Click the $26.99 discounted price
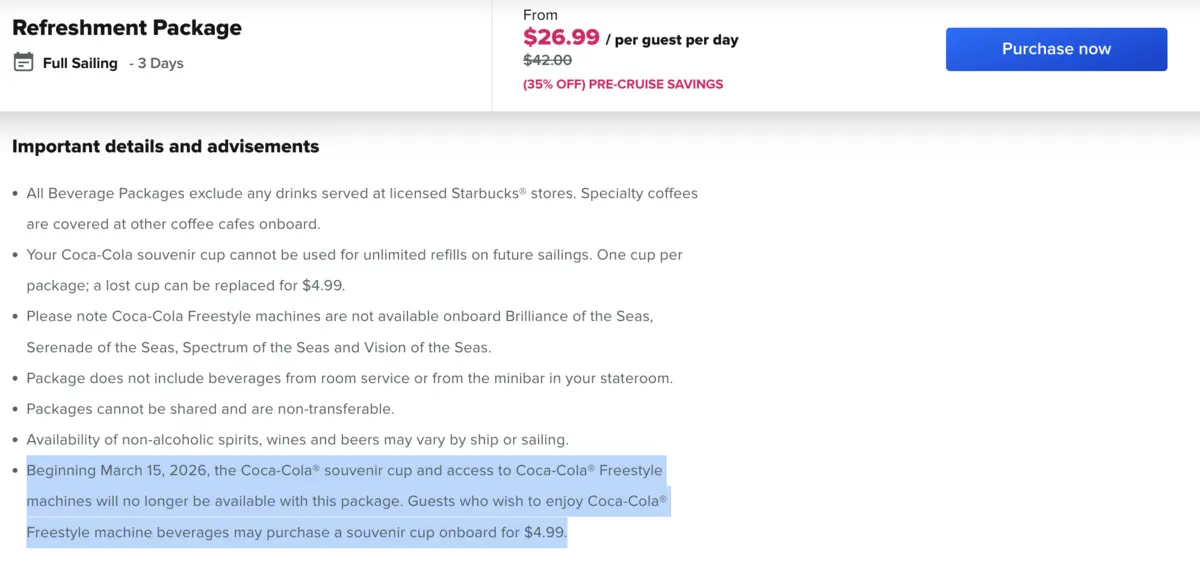Viewport: 1200px width, 577px height. point(561,38)
